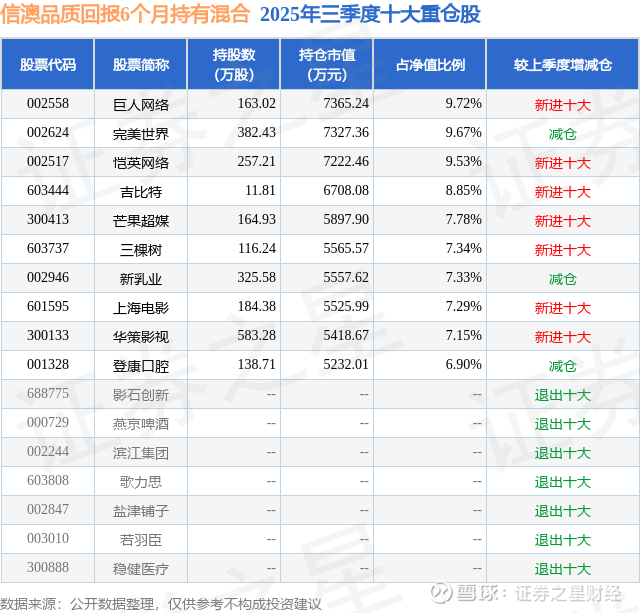Click share count 184.38

[257, 306]
